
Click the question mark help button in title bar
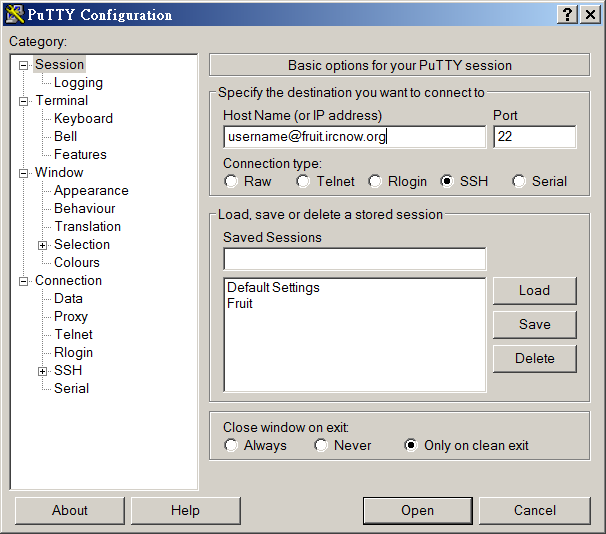[567, 15]
